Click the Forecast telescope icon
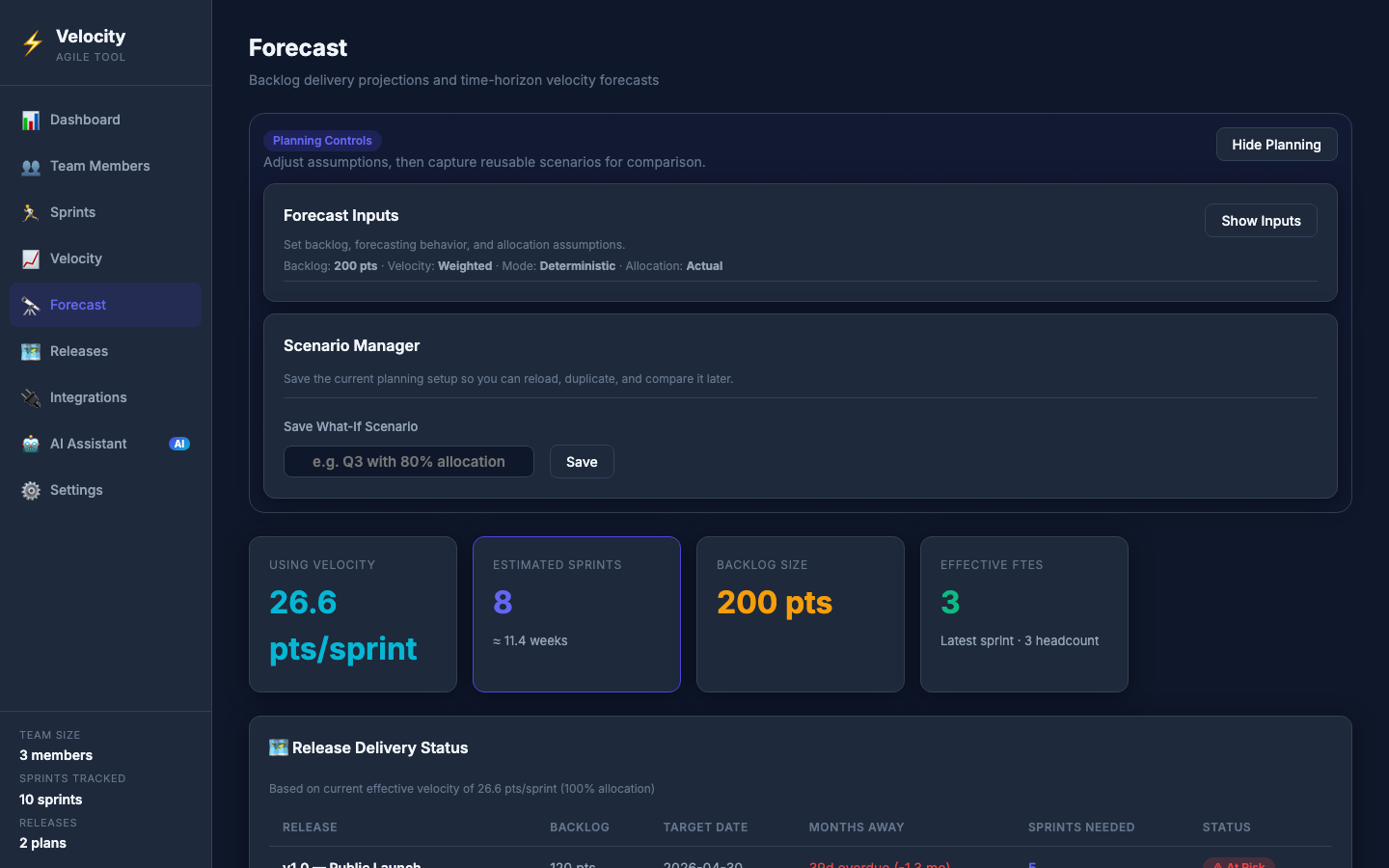1389x868 pixels. point(31,305)
